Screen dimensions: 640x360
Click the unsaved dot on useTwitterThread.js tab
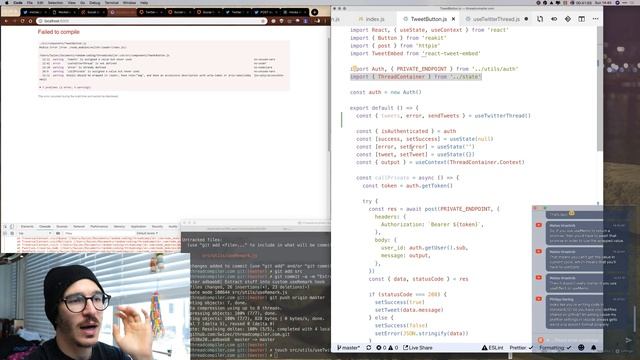pyautogui.click(x=526, y=19)
